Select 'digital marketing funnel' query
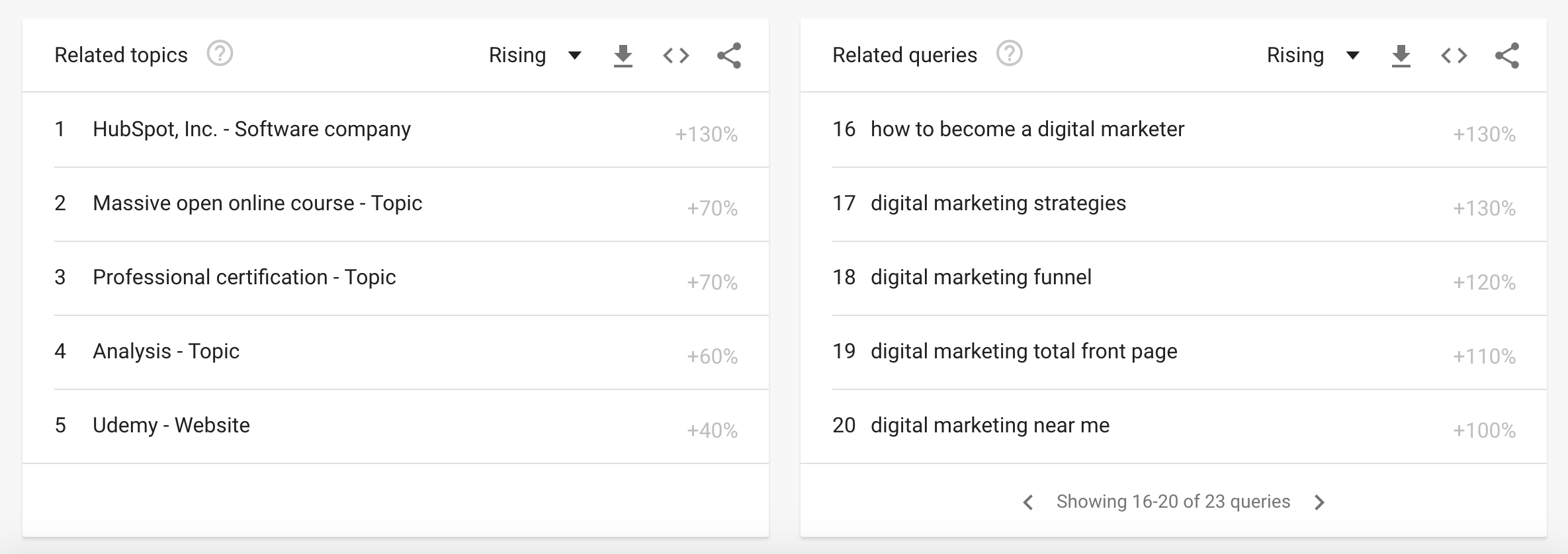Image resolution: width=1568 pixels, height=554 pixels. tap(980, 278)
